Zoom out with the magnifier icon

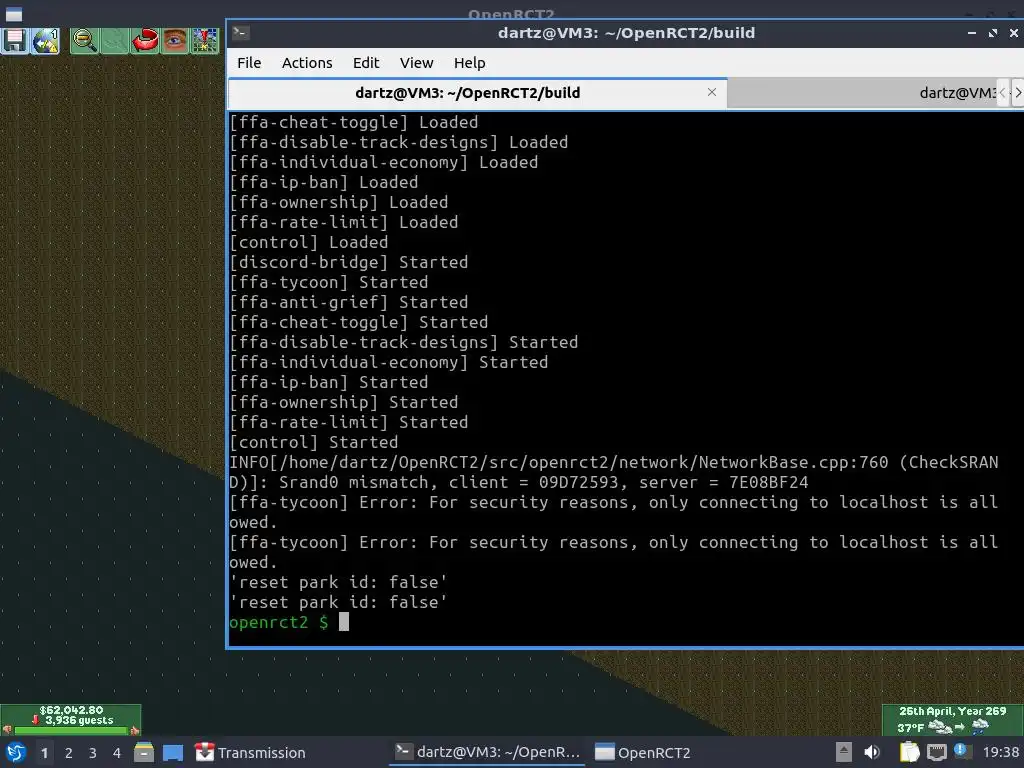[85, 40]
